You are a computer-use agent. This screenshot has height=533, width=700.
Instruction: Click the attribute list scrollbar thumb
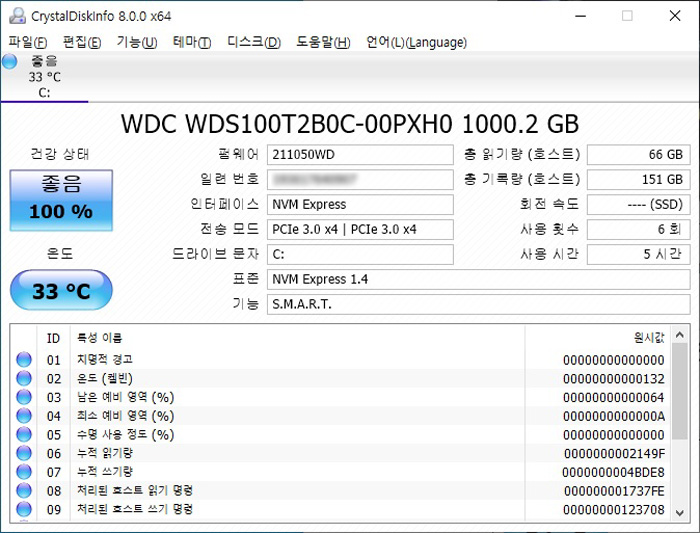(679, 391)
